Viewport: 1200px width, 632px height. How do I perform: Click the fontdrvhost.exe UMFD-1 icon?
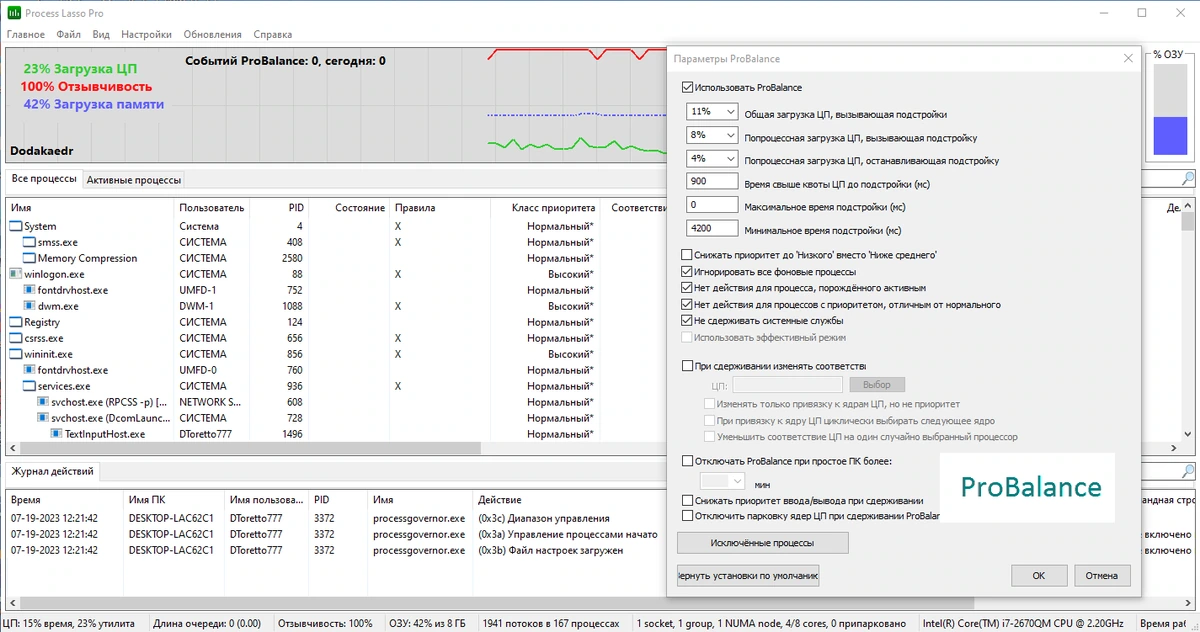click(x=29, y=290)
